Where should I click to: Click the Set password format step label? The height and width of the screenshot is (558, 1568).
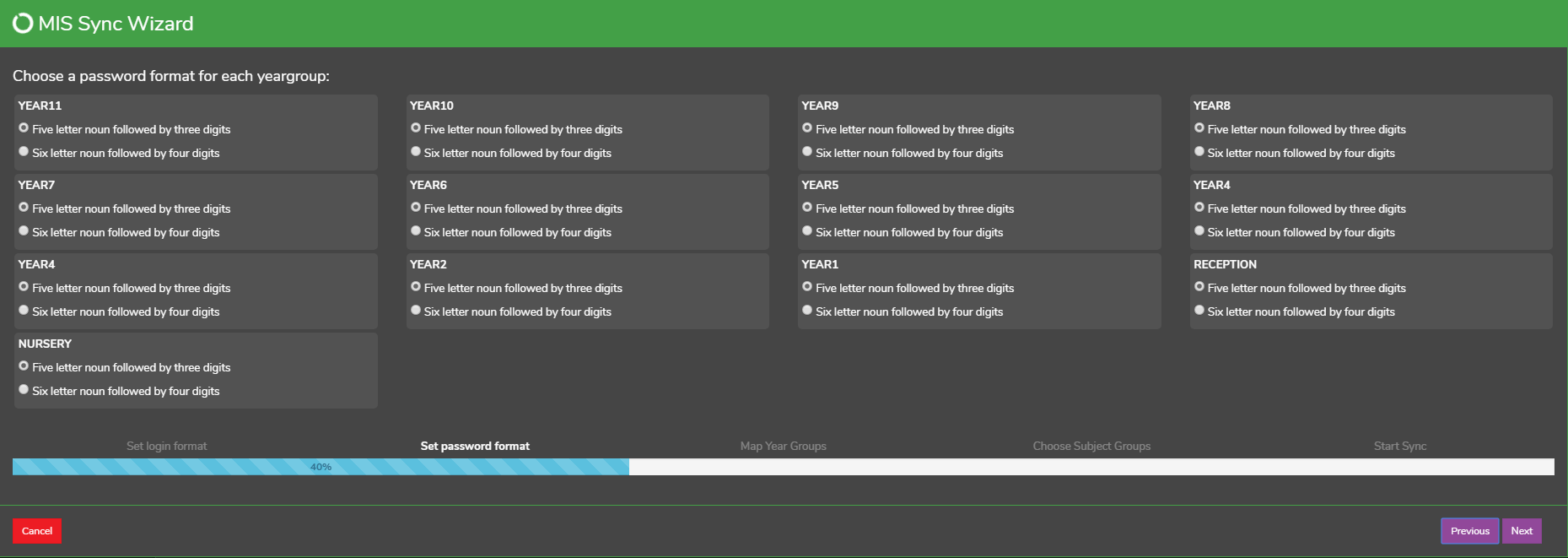(x=475, y=447)
